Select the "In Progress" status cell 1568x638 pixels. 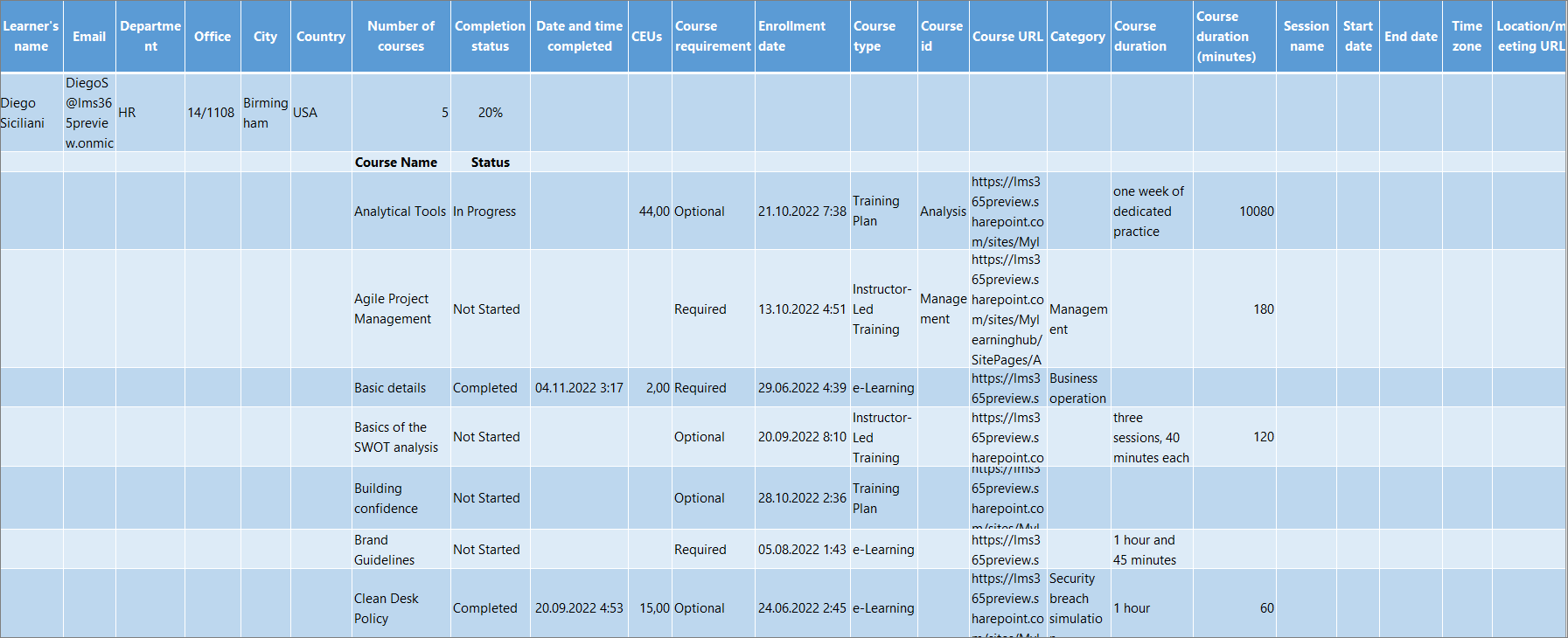[x=484, y=212]
